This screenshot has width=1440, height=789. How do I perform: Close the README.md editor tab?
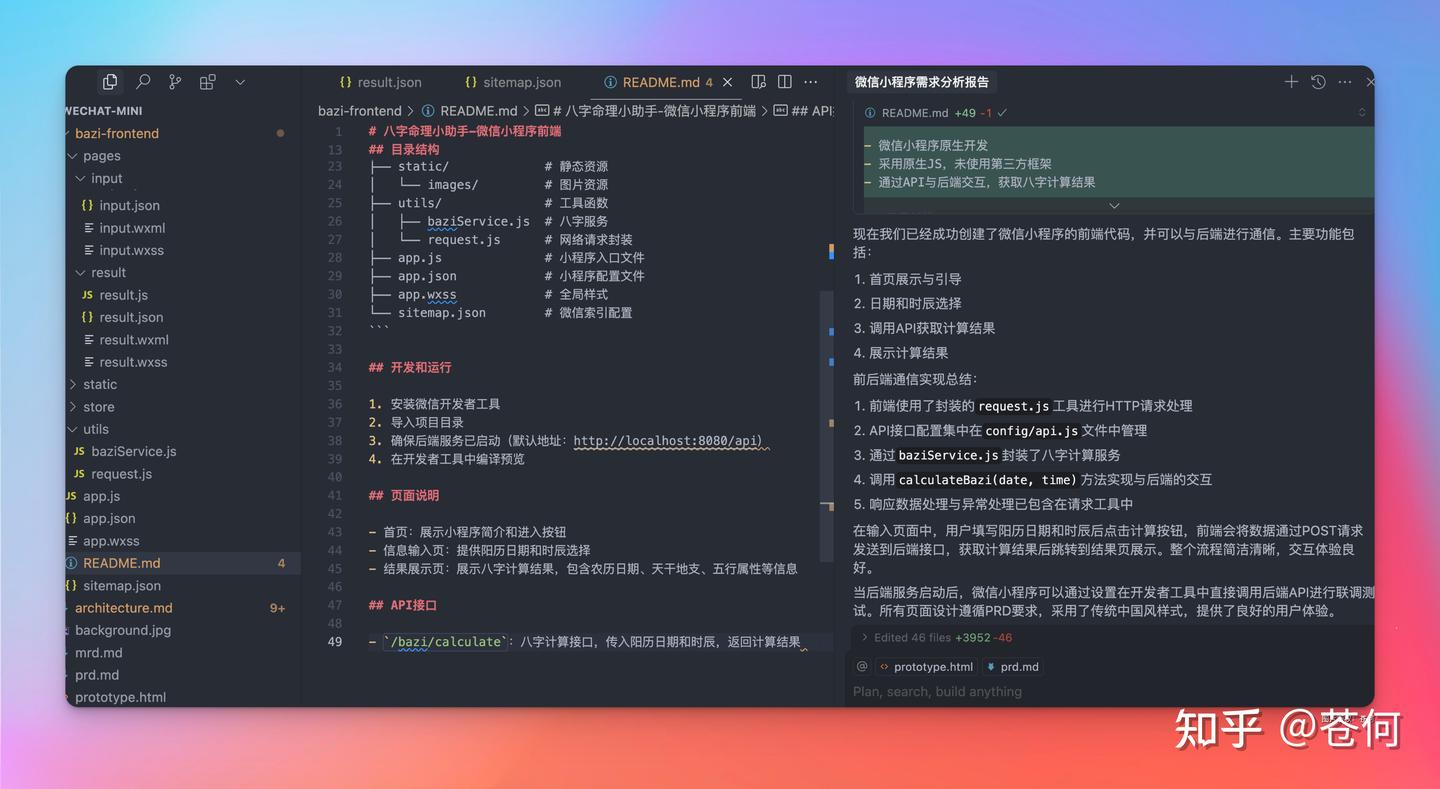pyautogui.click(x=728, y=82)
